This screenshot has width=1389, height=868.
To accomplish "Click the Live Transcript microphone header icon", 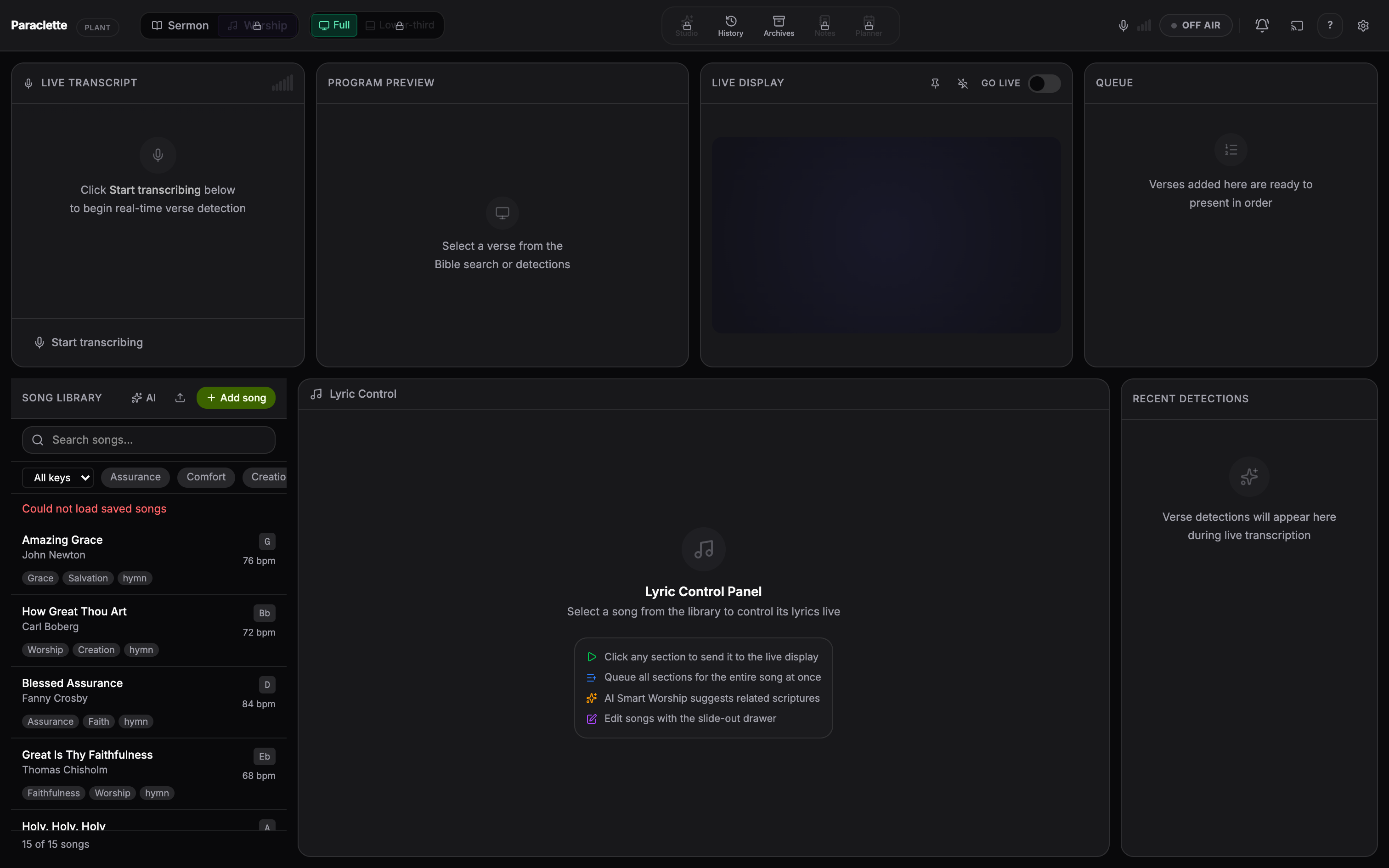I will coord(28,83).
